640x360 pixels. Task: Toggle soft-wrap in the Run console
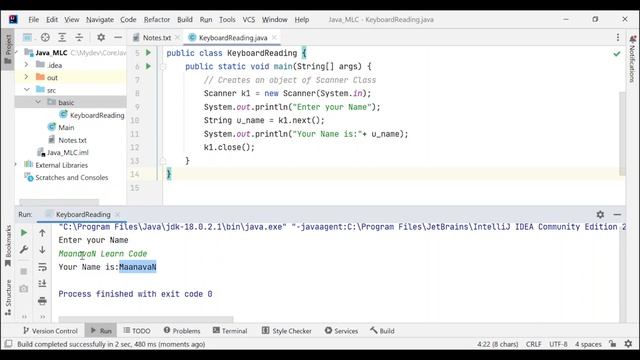tap(42, 267)
